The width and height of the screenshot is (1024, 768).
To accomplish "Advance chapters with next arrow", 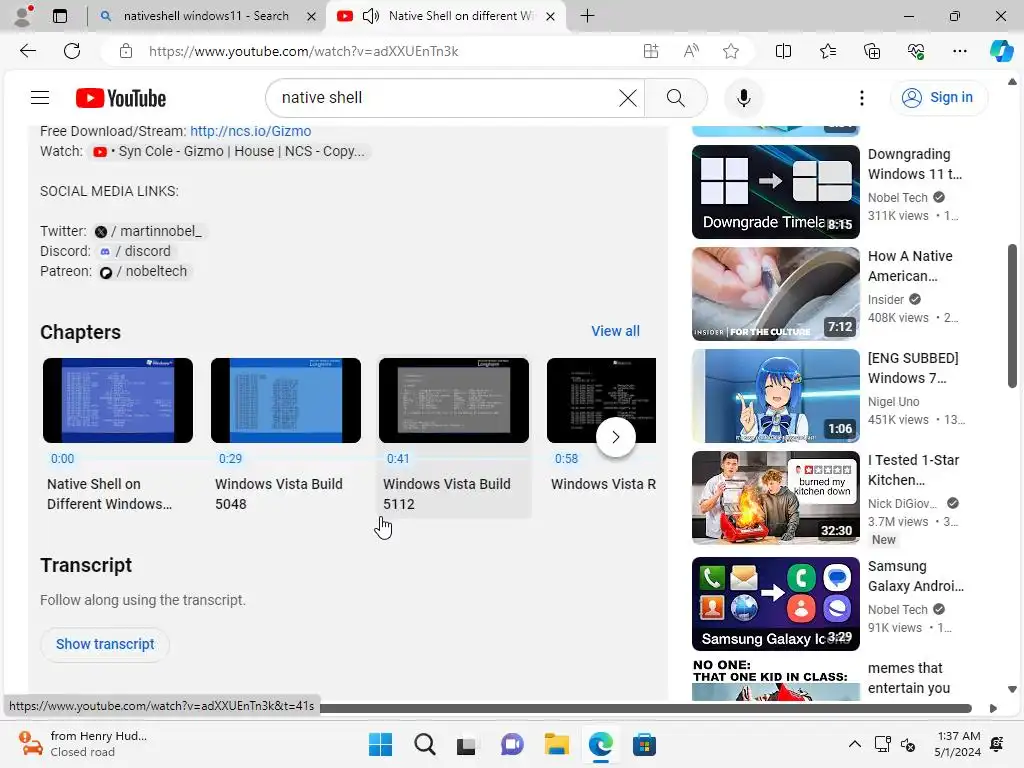I will coord(615,437).
